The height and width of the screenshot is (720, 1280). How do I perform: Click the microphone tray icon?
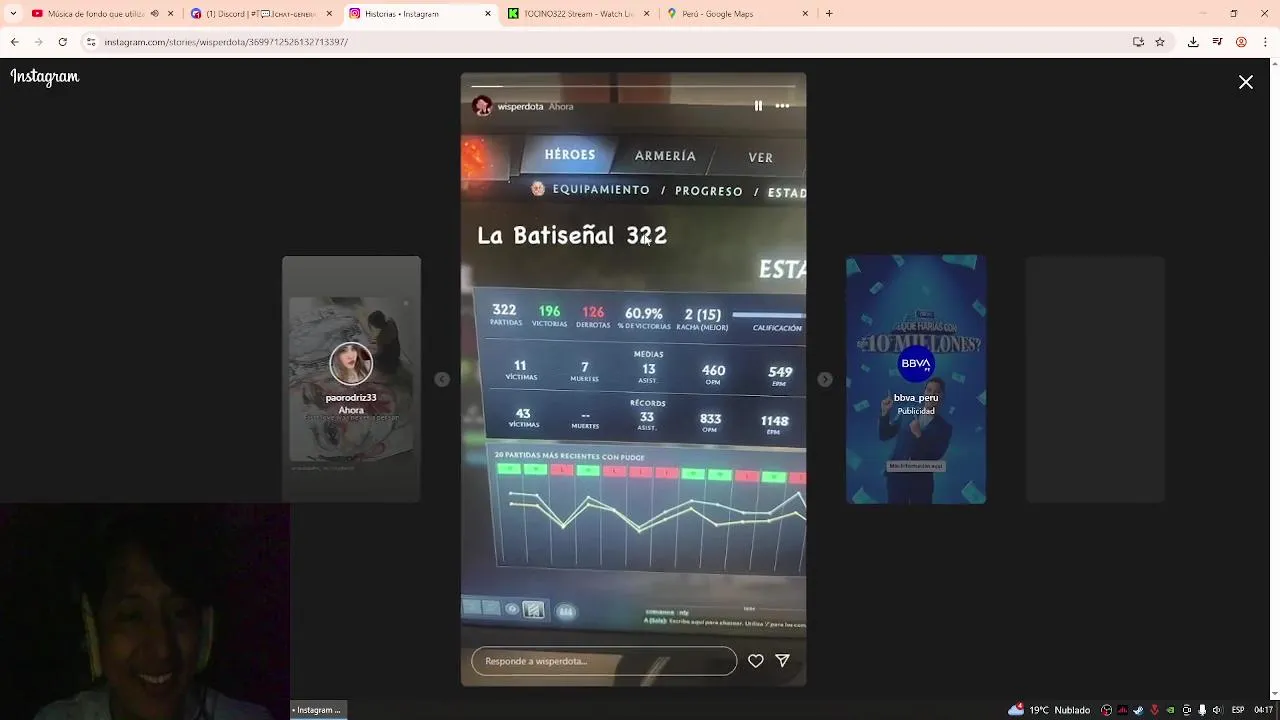tap(1202, 710)
